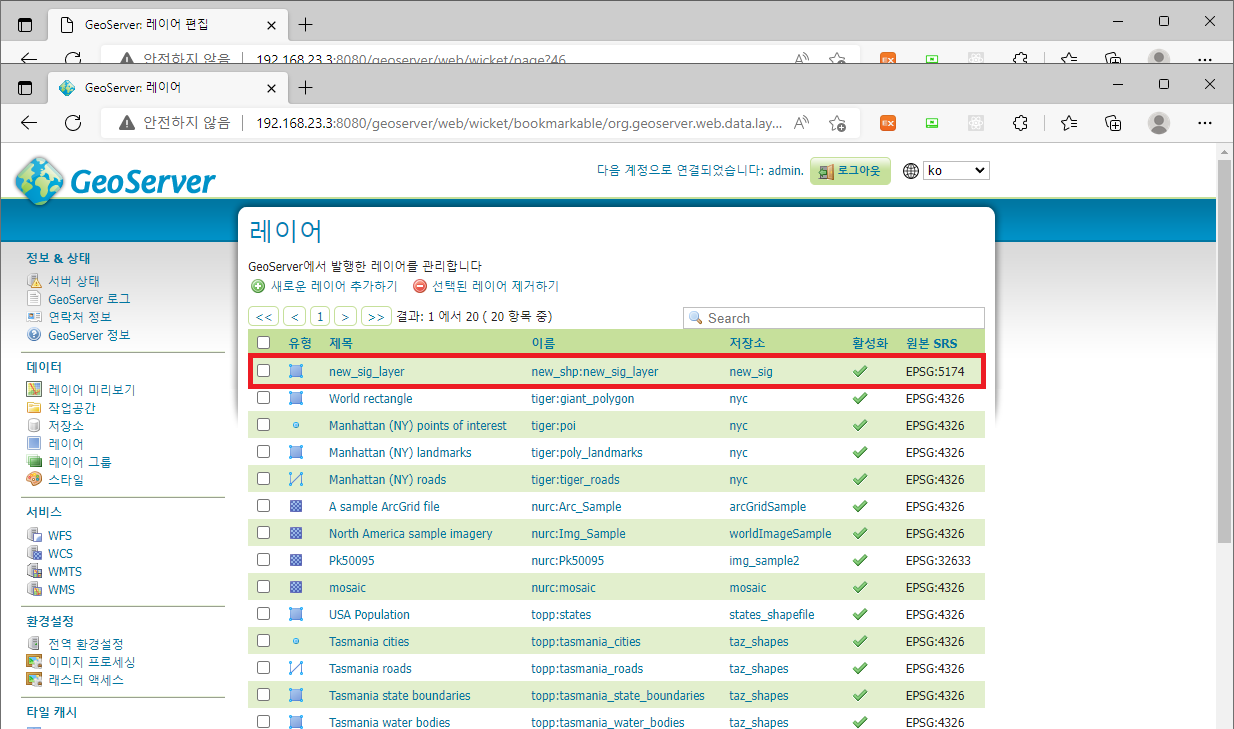The image size is (1234, 729).
Task: Sort table by 유형 column header
Action: point(300,343)
